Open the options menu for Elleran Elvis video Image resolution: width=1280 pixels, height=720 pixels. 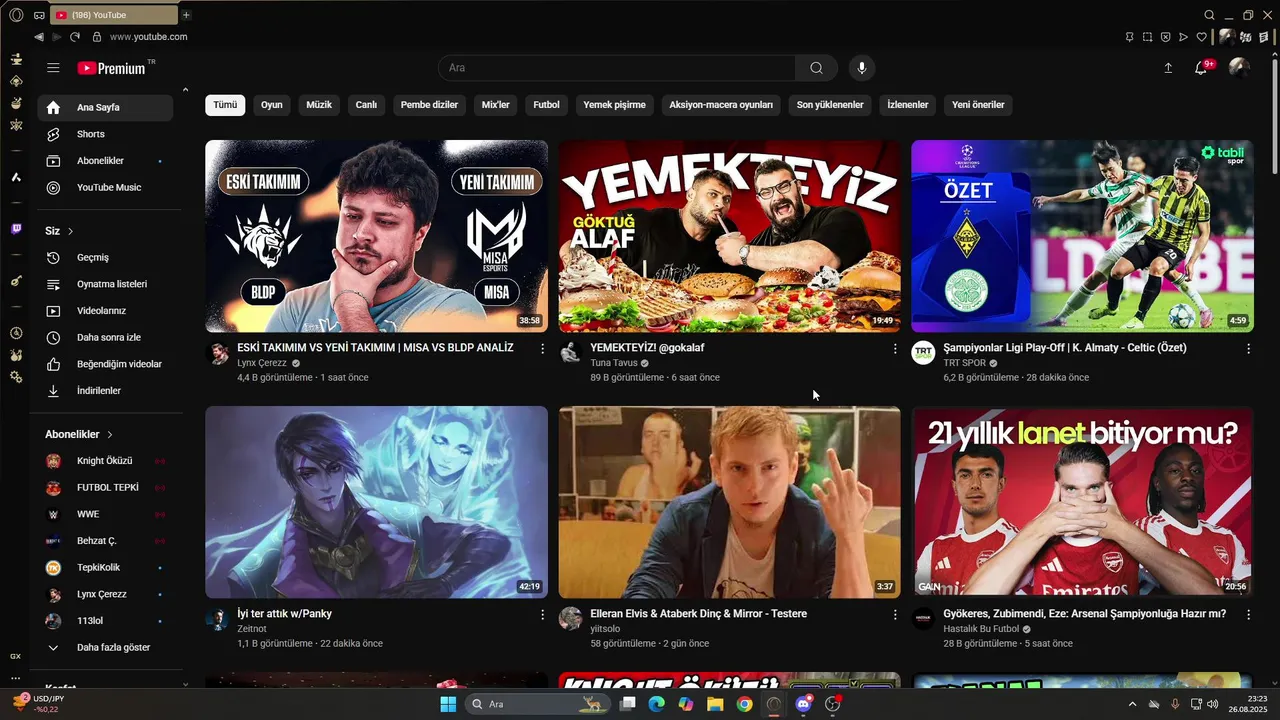click(895, 615)
